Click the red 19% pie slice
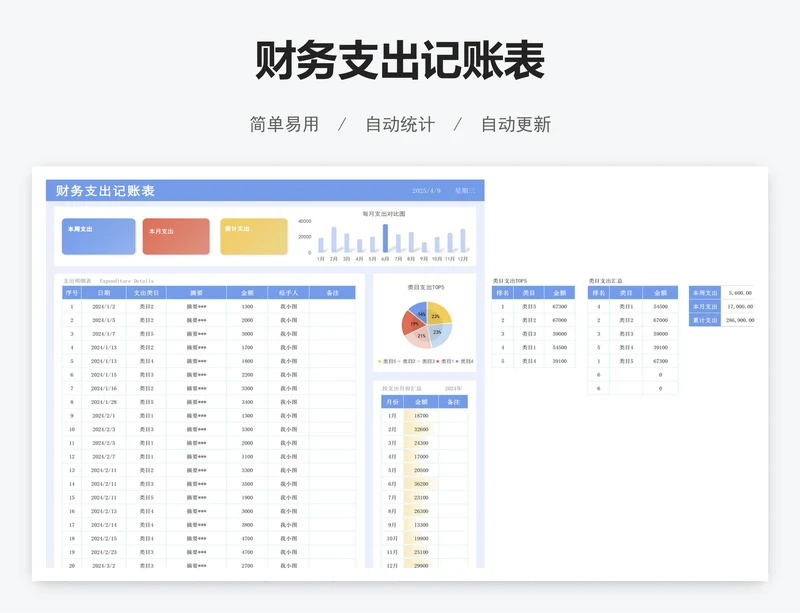Screen dimensions: 800x613 coord(411,324)
